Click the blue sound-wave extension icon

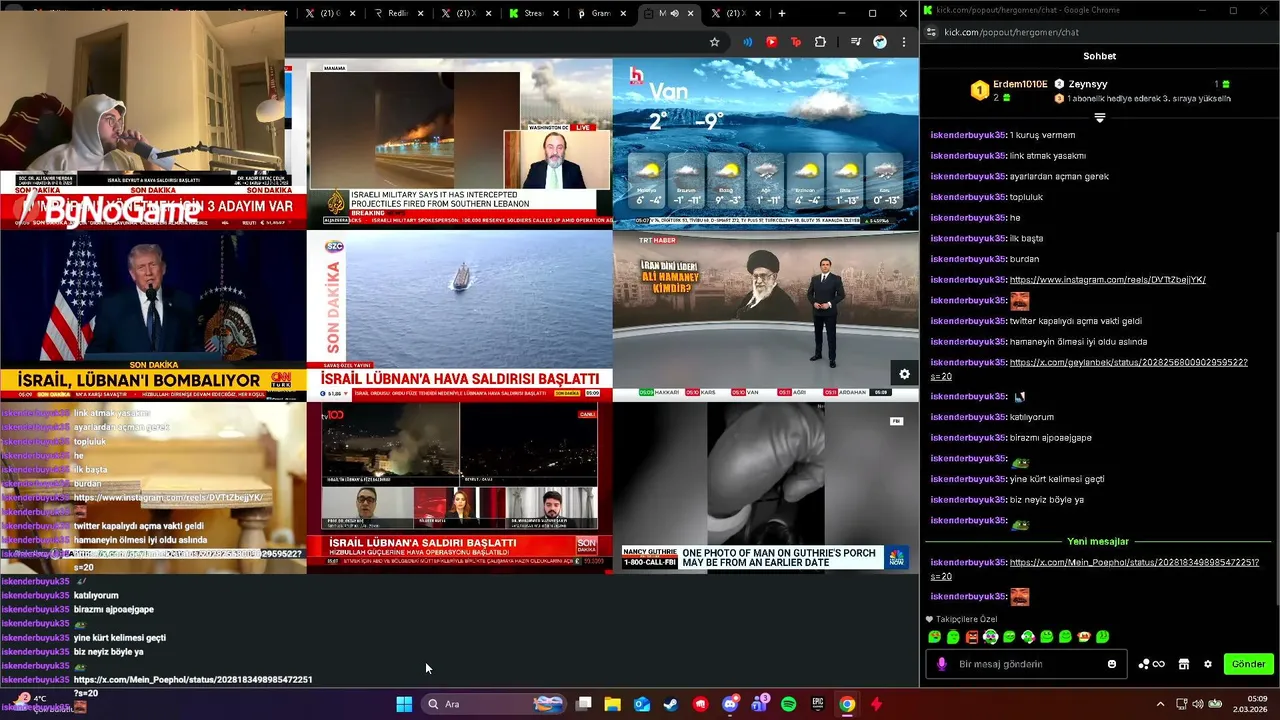(x=747, y=42)
